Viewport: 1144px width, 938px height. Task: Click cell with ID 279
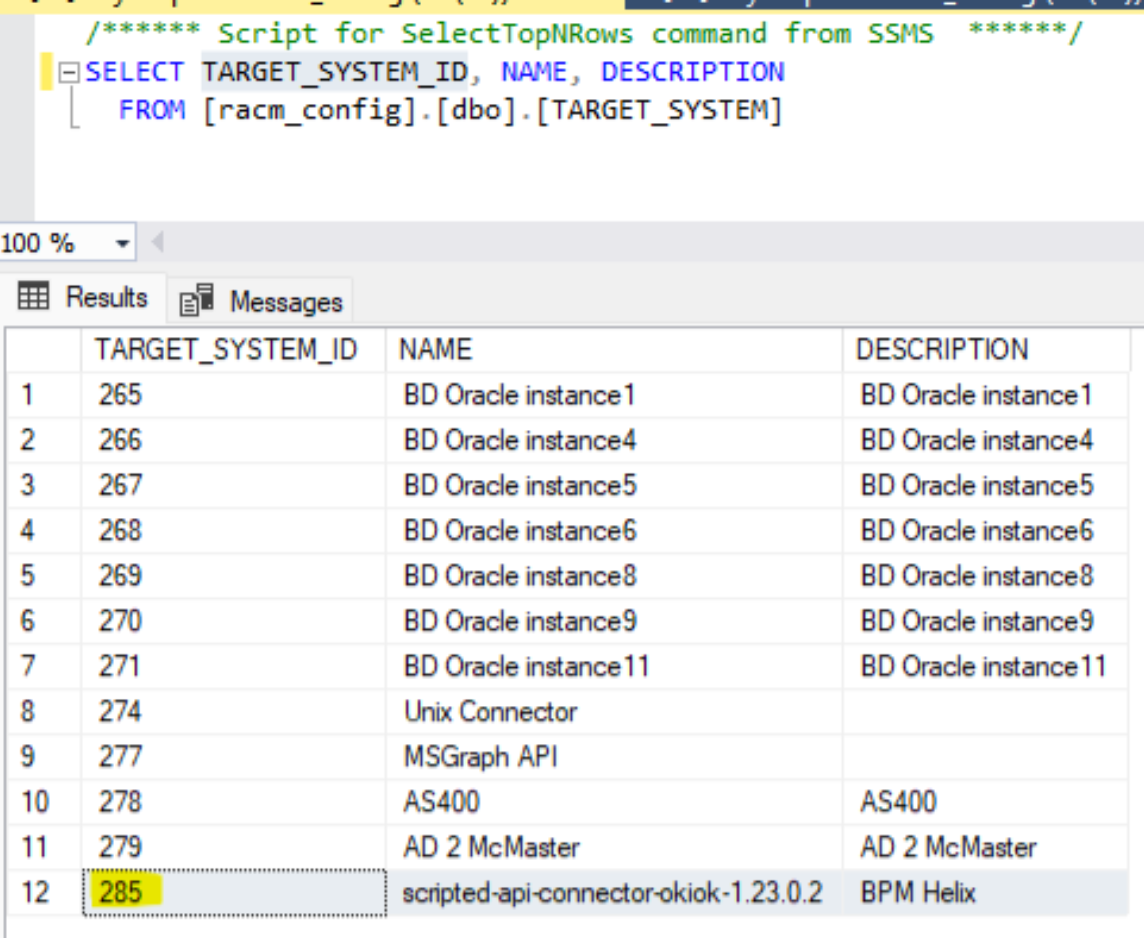click(x=233, y=848)
